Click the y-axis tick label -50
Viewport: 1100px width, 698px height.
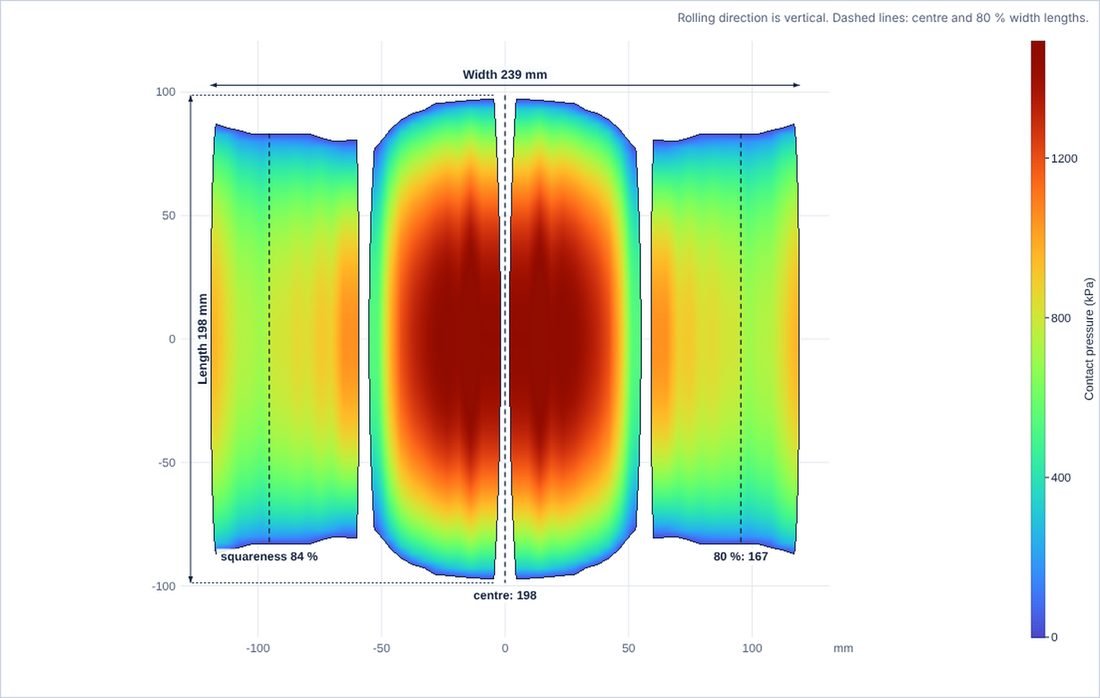[165, 462]
